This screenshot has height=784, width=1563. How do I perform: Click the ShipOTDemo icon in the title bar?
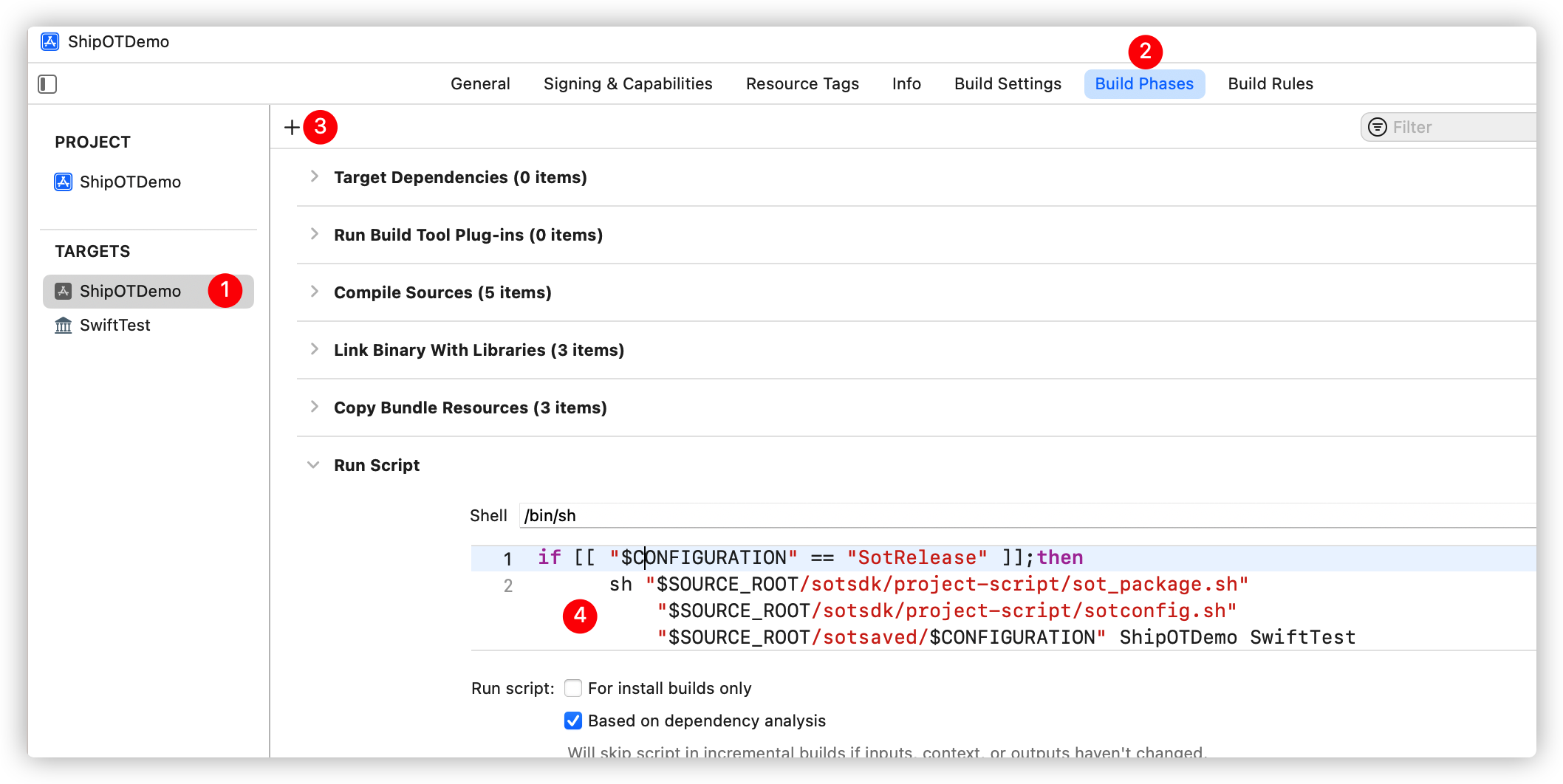coord(50,41)
